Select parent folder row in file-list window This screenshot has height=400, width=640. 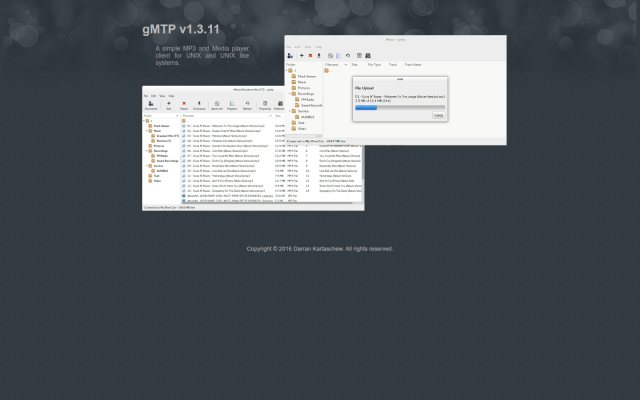(227, 121)
